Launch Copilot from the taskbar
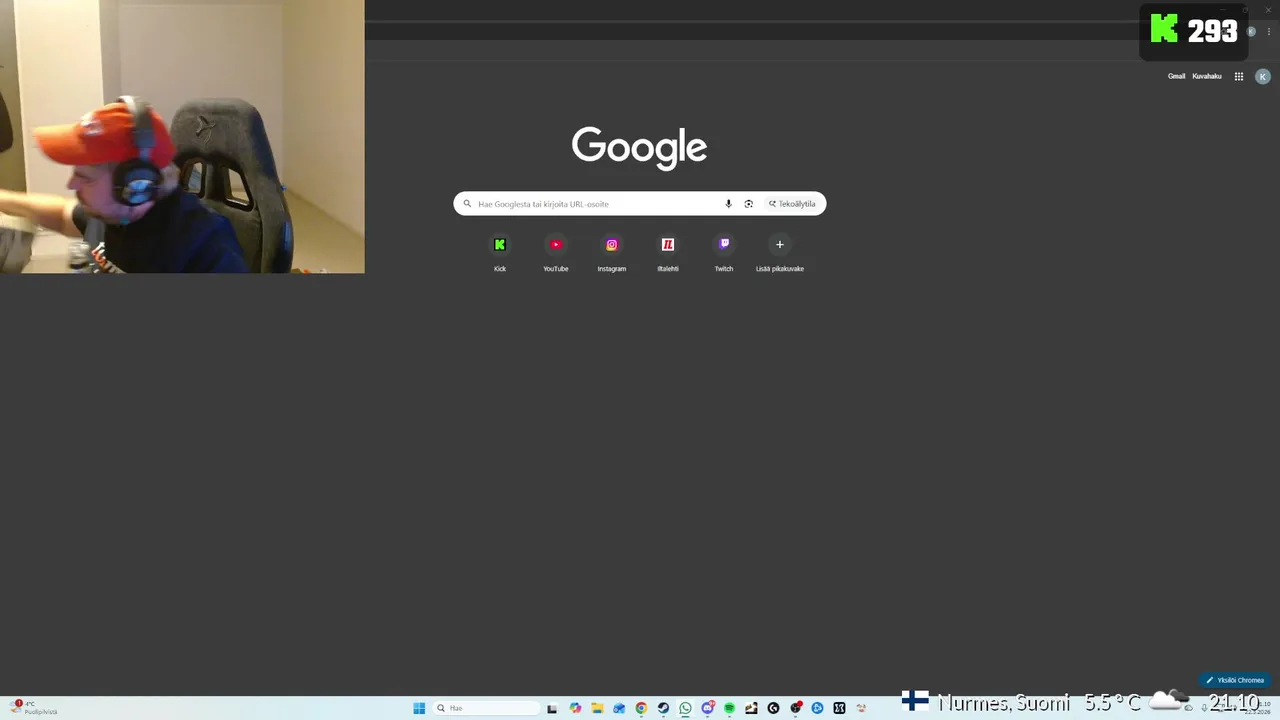Viewport: 1280px width, 720px height. pos(575,708)
